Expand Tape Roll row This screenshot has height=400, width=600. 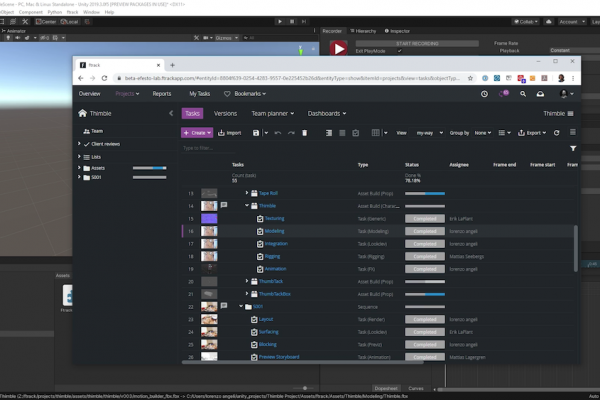(x=247, y=193)
